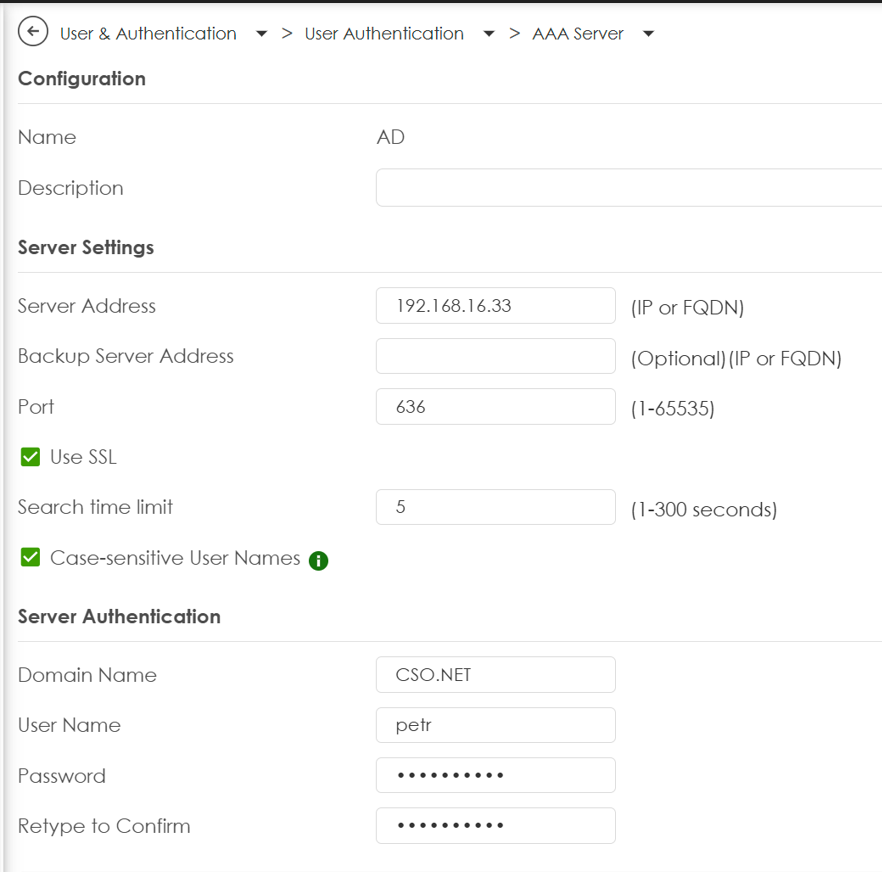Screen dimensions: 882x872
Task: Click the Retype to Confirm field
Action: tap(495, 825)
